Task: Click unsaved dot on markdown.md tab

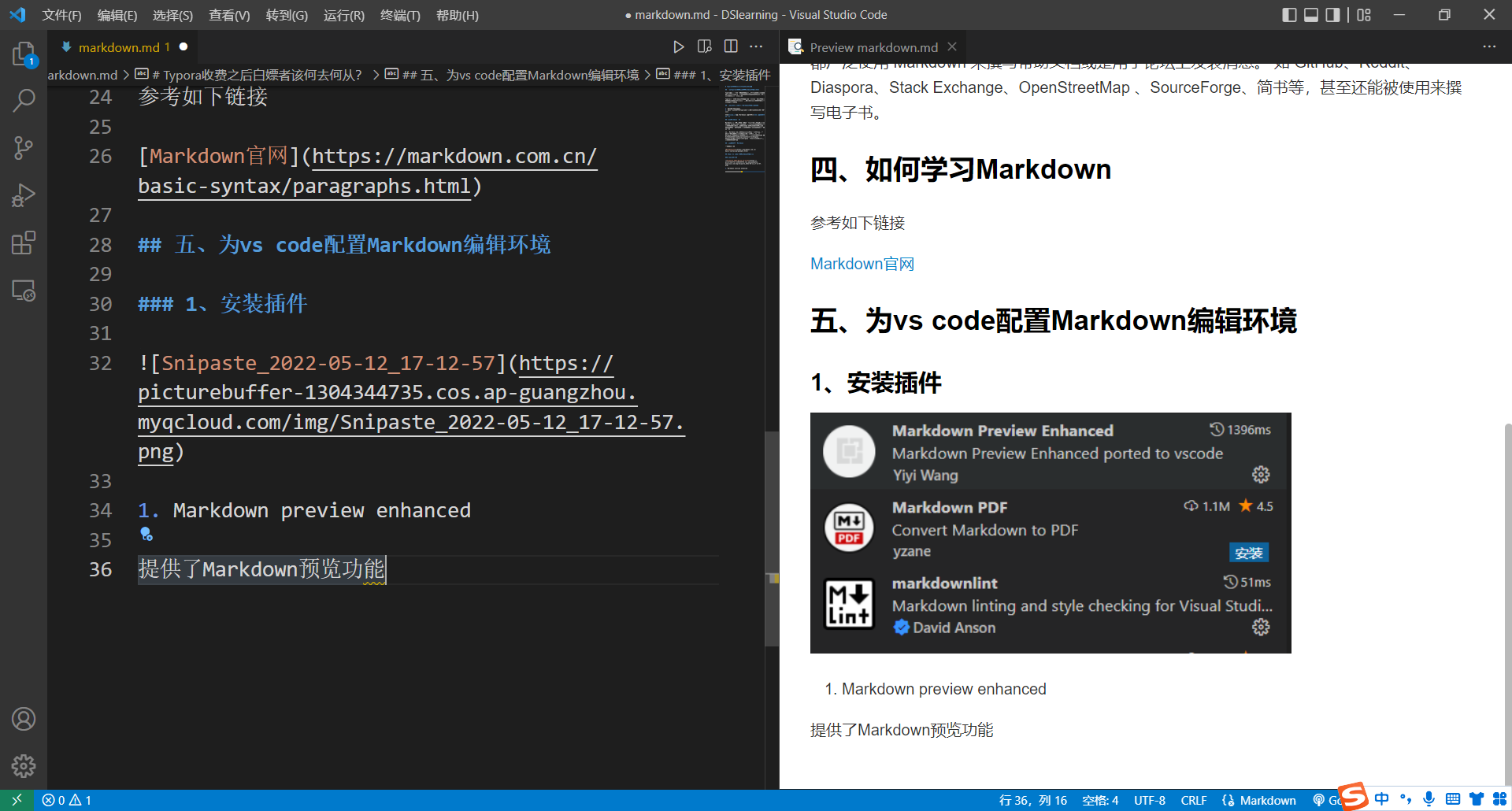Action: (x=183, y=47)
